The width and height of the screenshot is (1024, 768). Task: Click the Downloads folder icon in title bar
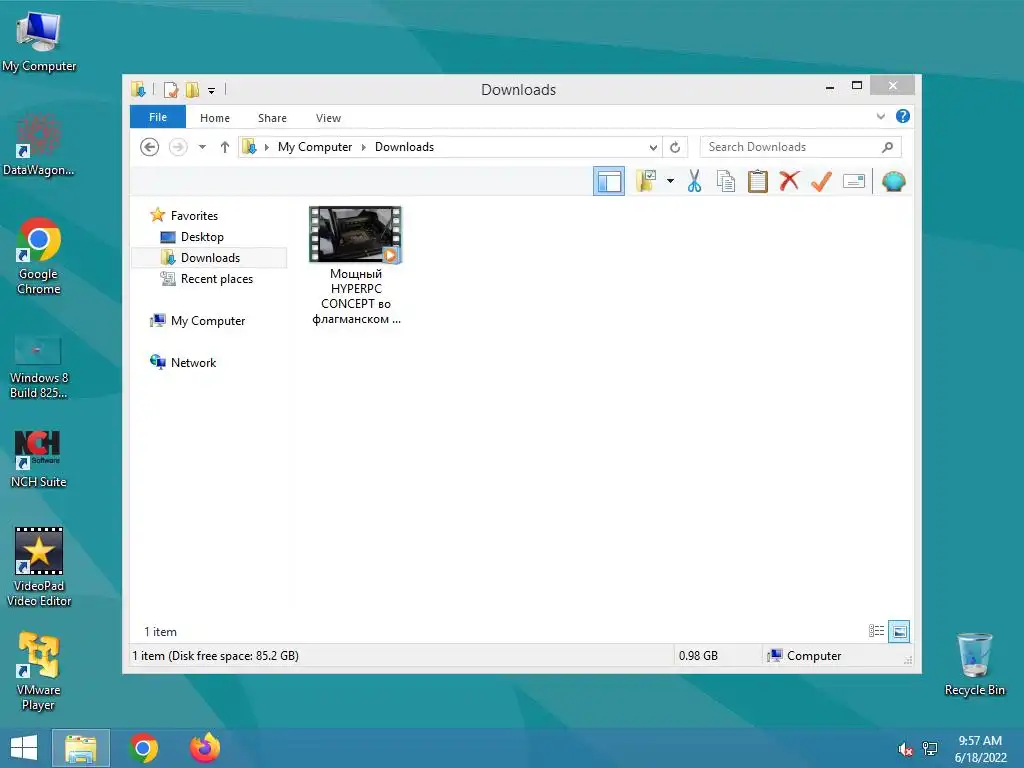click(x=138, y=89)
